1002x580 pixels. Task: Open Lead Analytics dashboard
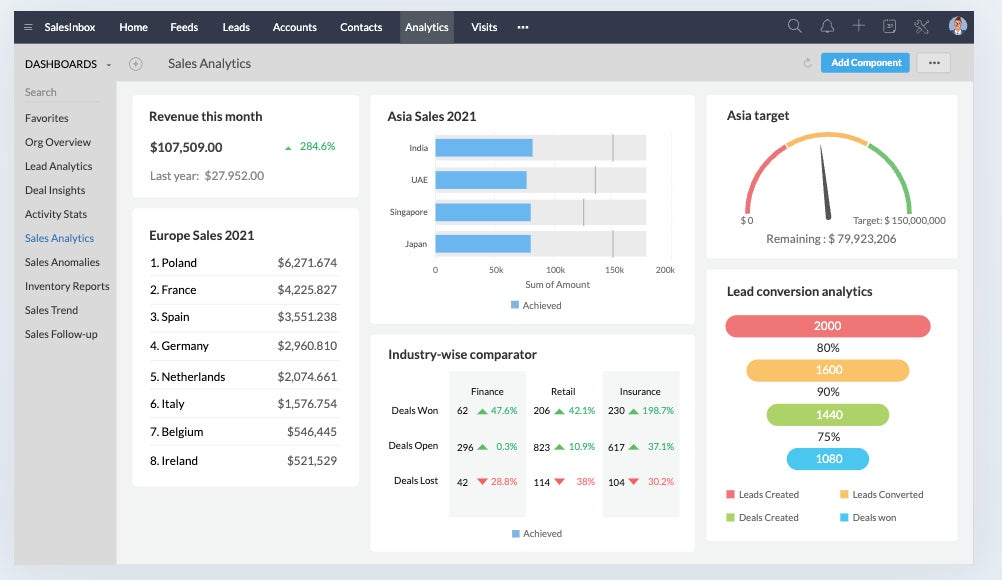[58, 166]
